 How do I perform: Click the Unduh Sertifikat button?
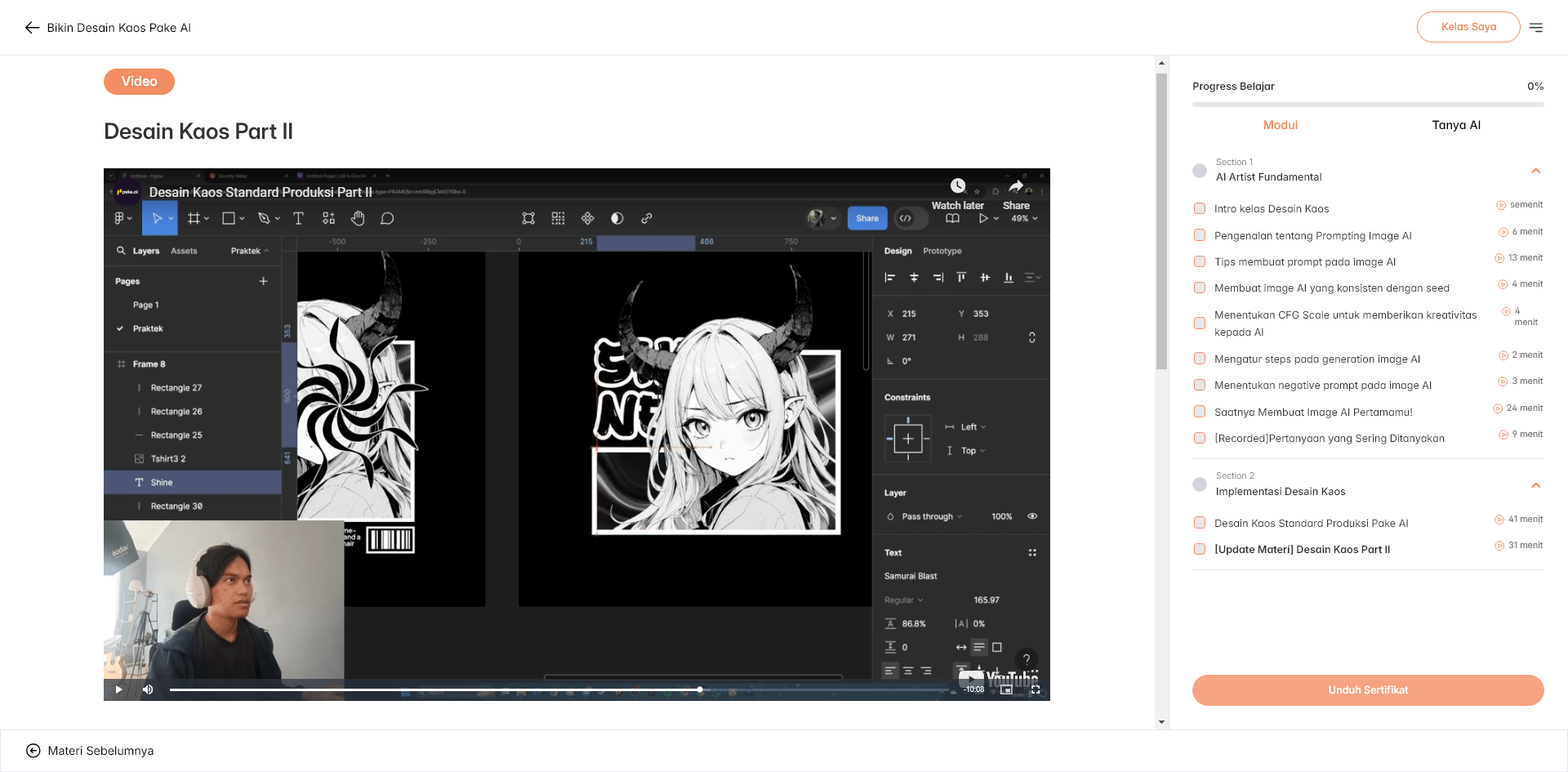(x=1368, y=690)
